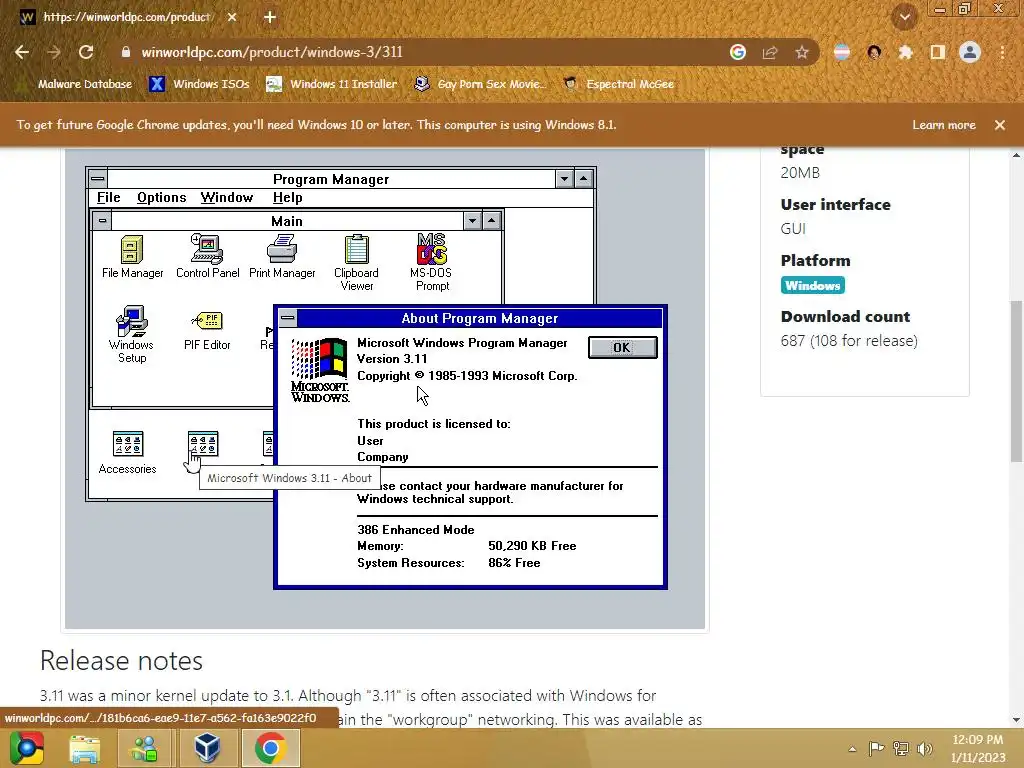
Task: Click the Accessories program group icon
Action: pyautogui.click(x=127, y=453)
